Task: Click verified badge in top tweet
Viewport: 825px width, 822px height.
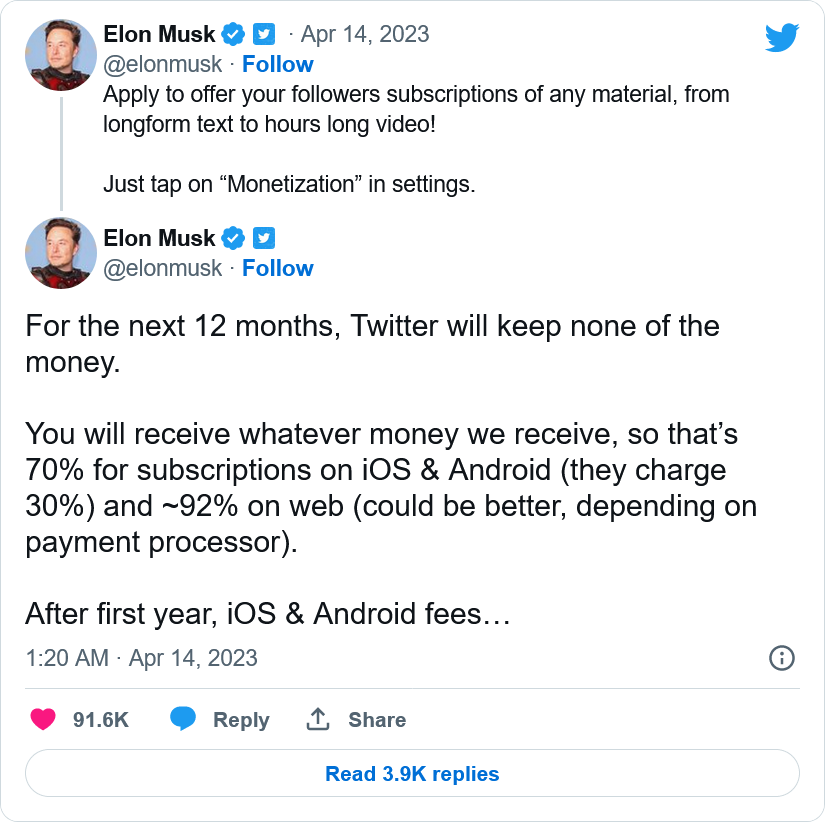Action: 233,34
